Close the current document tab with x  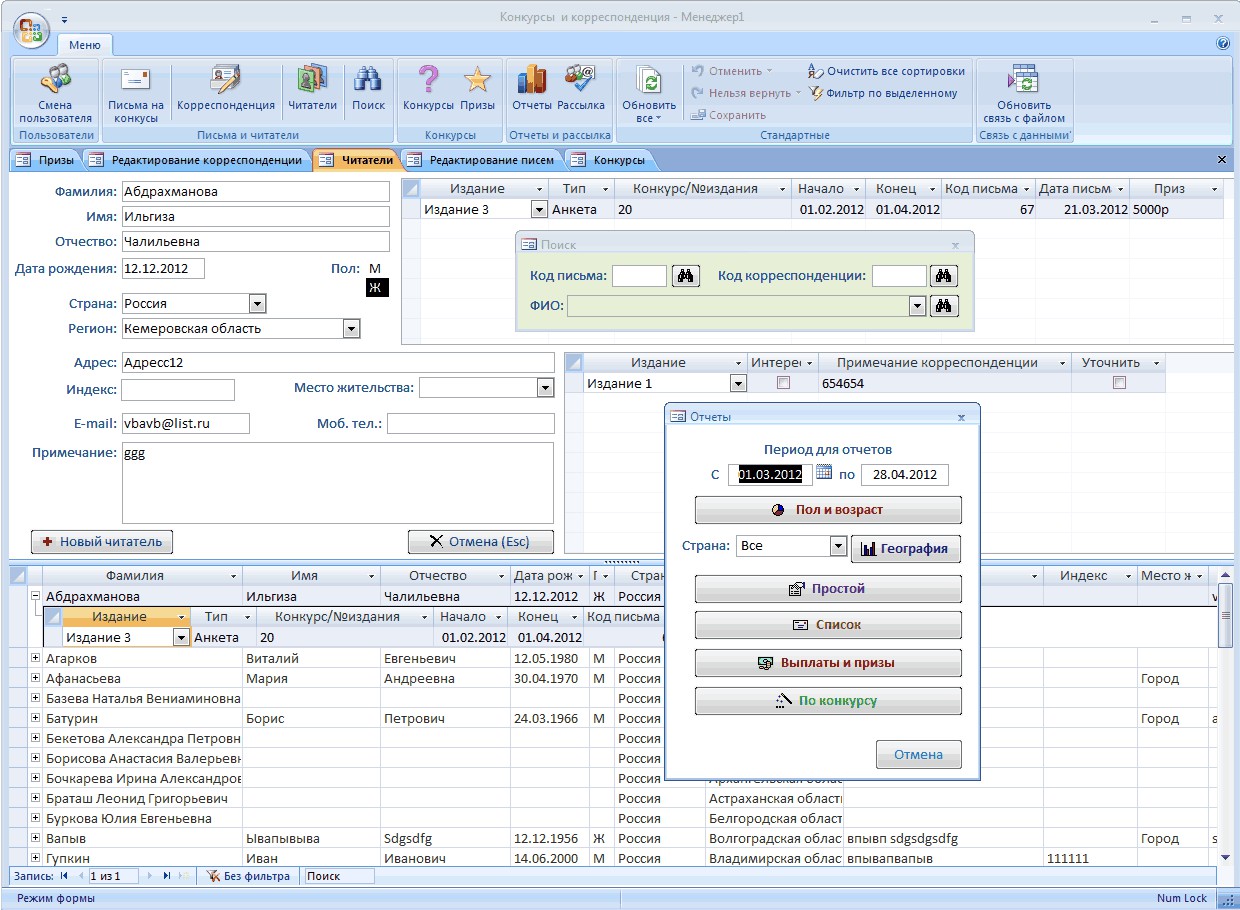tap(1222, 160)
